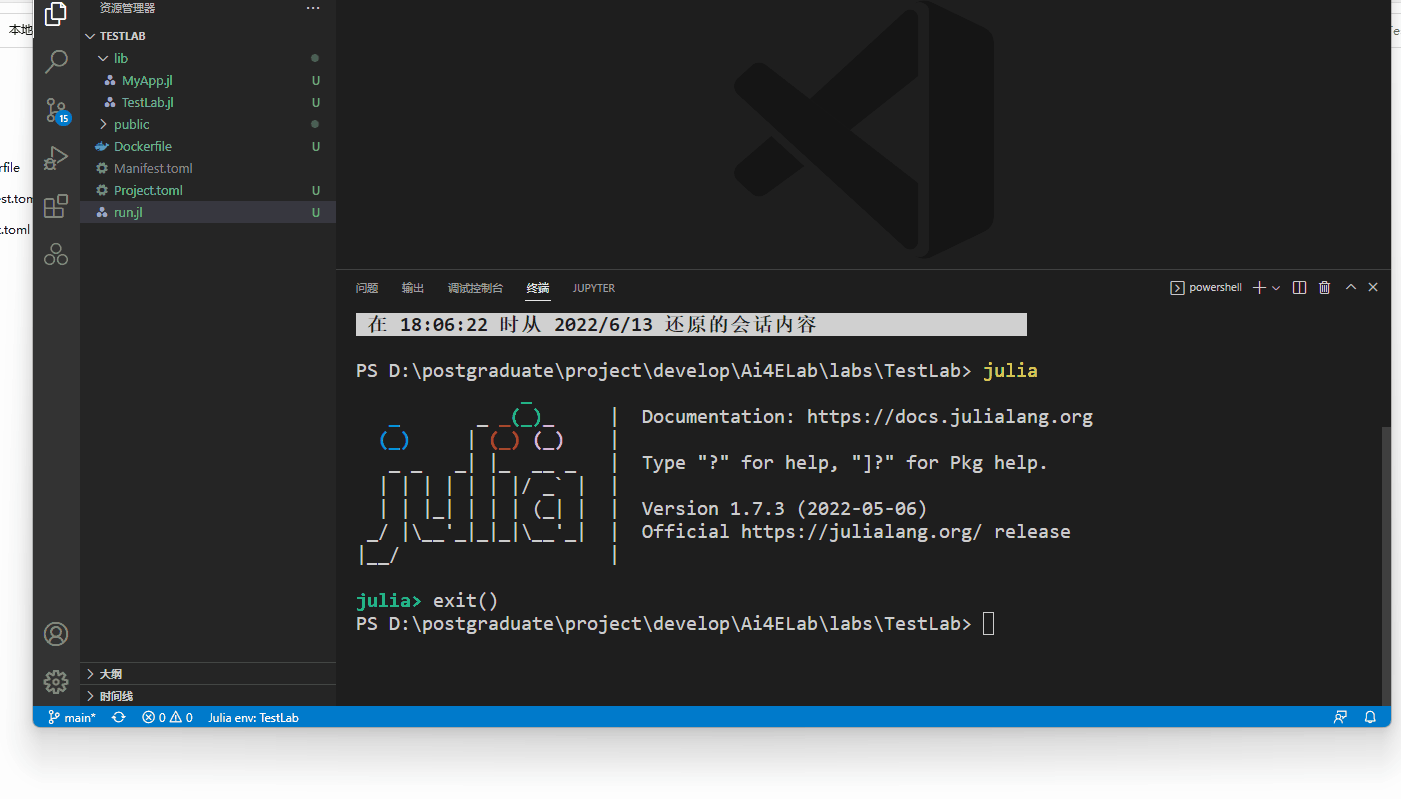Focus the terminal prompt cursor

[x=989, y=624]
